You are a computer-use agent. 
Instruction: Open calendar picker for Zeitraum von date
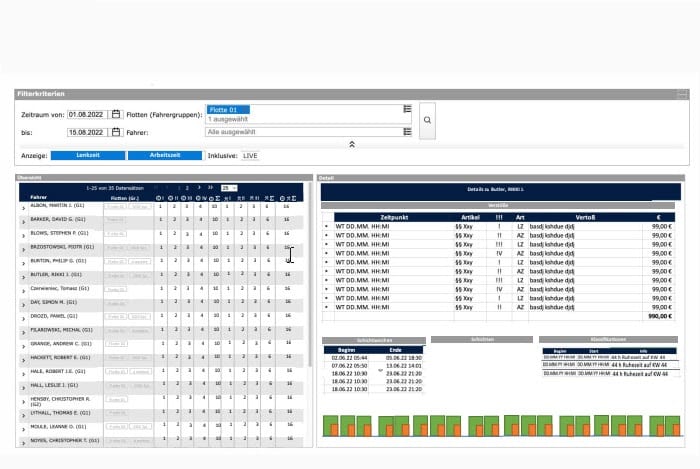pos(116,114)
